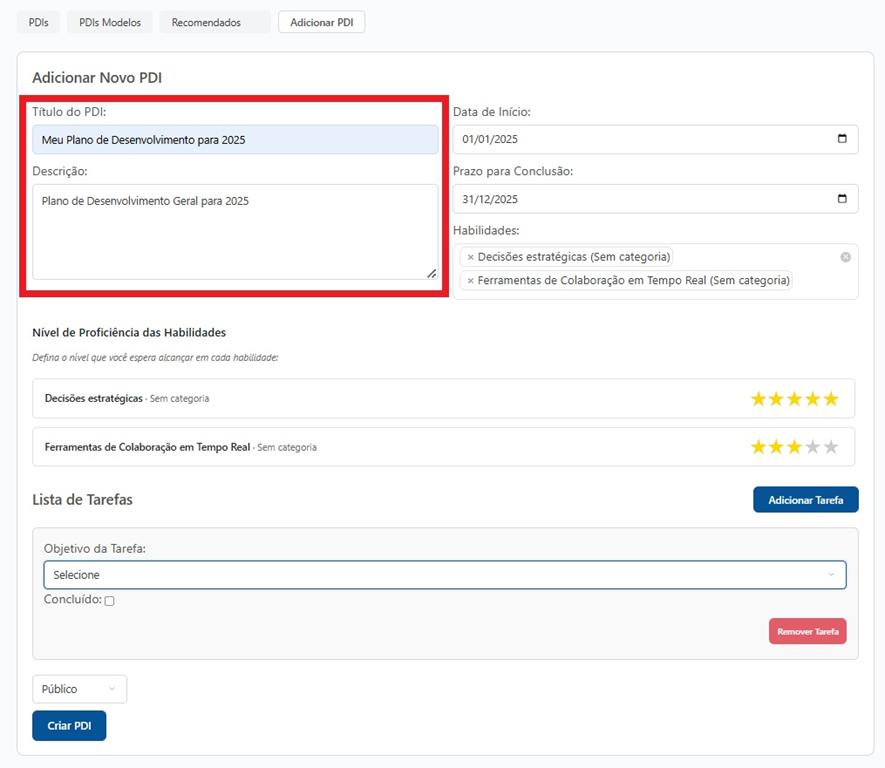The width and height of the screenshot is (885, 768).
Task: Set Ferramentas de Colaboração to four stars
Action: click(812, 447)
